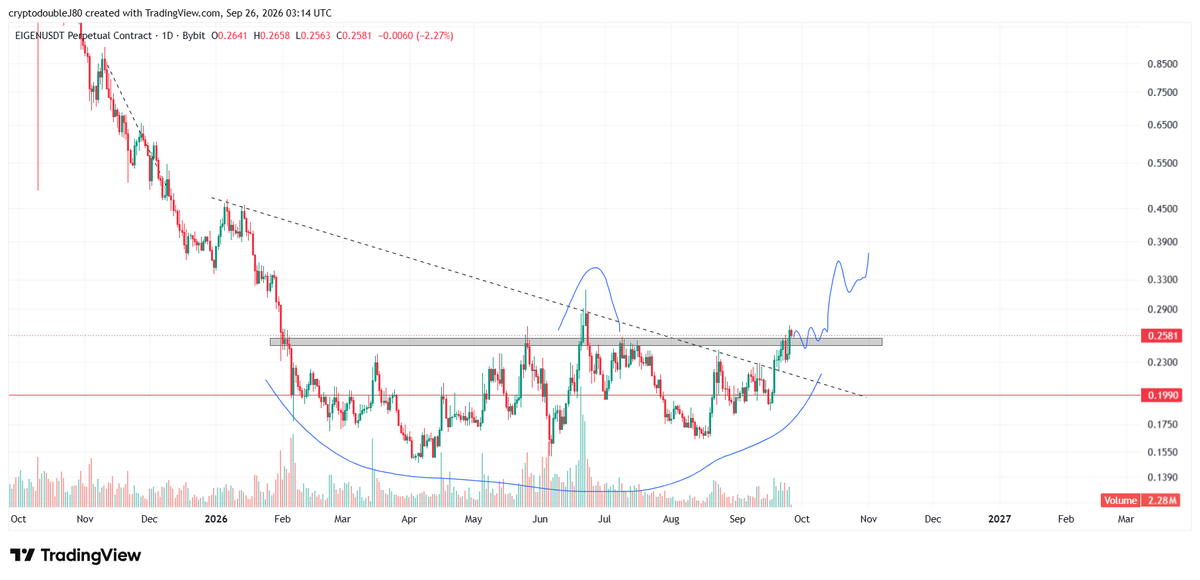
Task: Click the 0.1750 price axis label
Action: [1163, 425]
